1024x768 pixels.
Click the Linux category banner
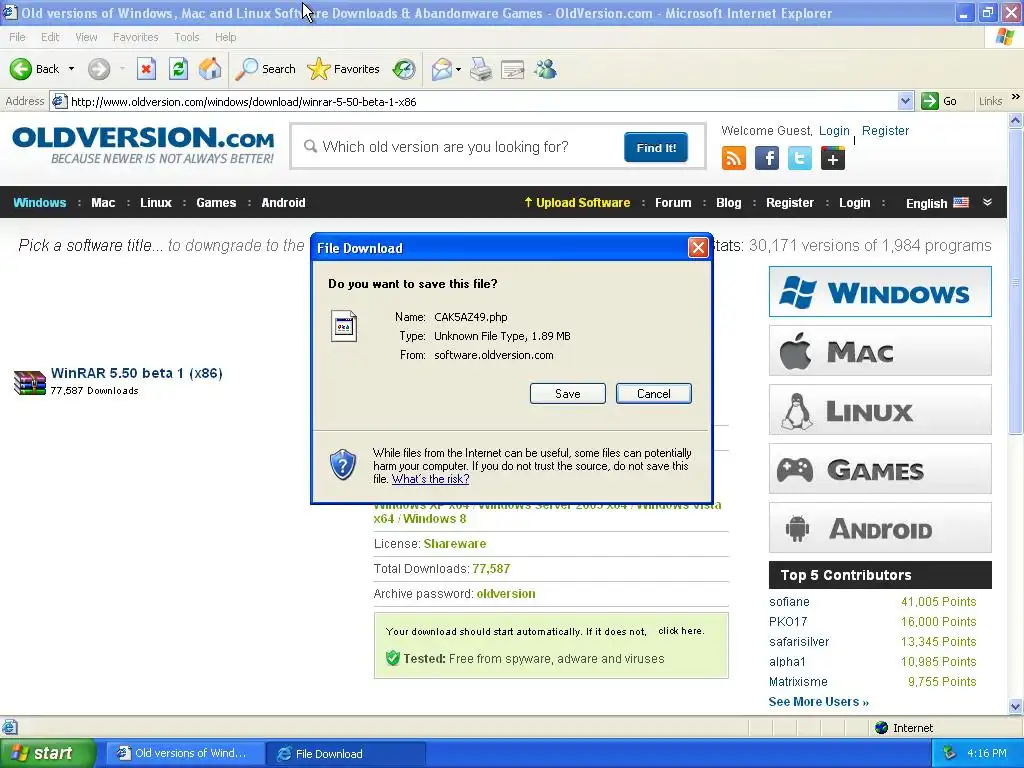coord(880,409)
